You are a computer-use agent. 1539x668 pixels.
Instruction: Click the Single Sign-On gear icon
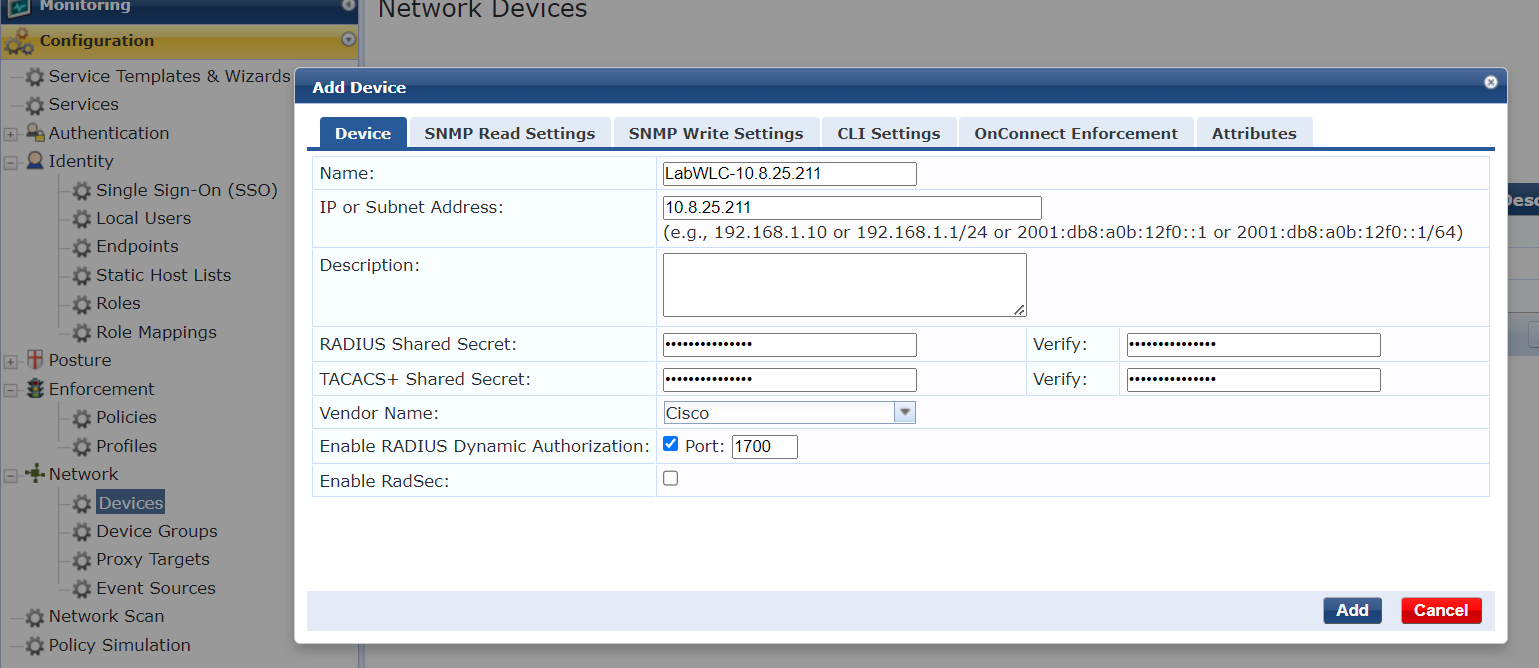(x=82, y=190)
